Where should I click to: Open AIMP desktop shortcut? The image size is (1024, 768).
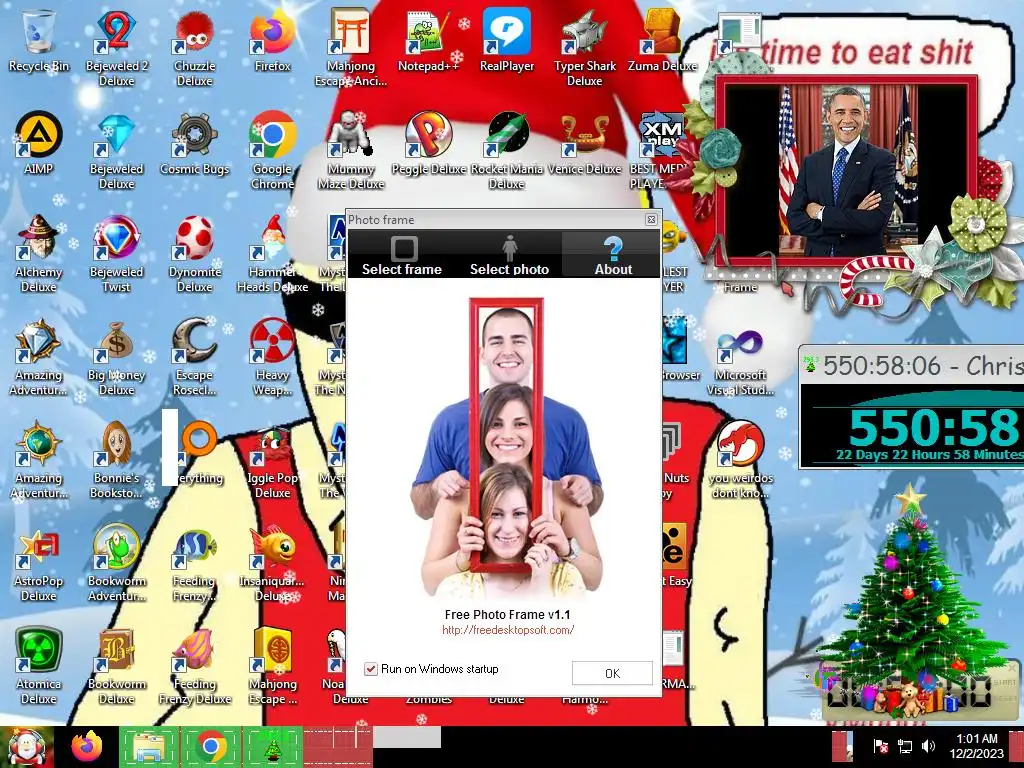tap(39, 144)
